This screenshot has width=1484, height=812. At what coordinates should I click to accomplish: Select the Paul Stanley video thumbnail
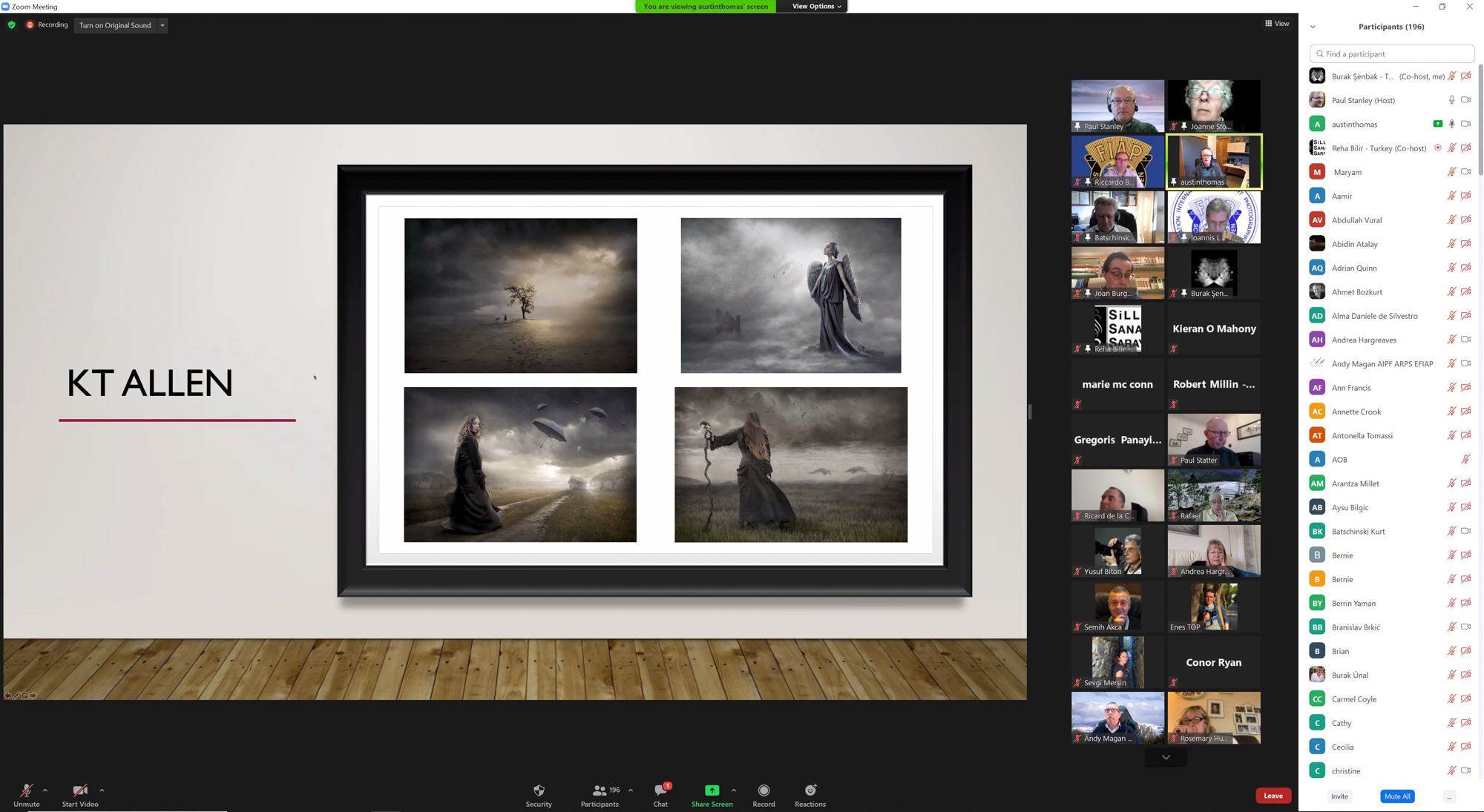[1117, 106]
